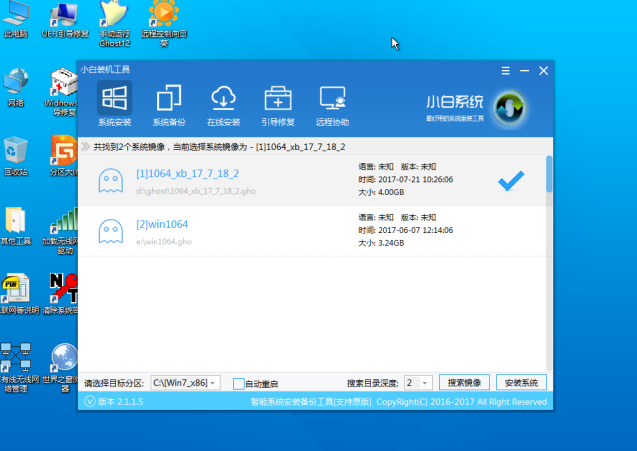Open the 此电脑 desktop icon
This screenshot has height=451, width=637.
(x=16, y=19)
